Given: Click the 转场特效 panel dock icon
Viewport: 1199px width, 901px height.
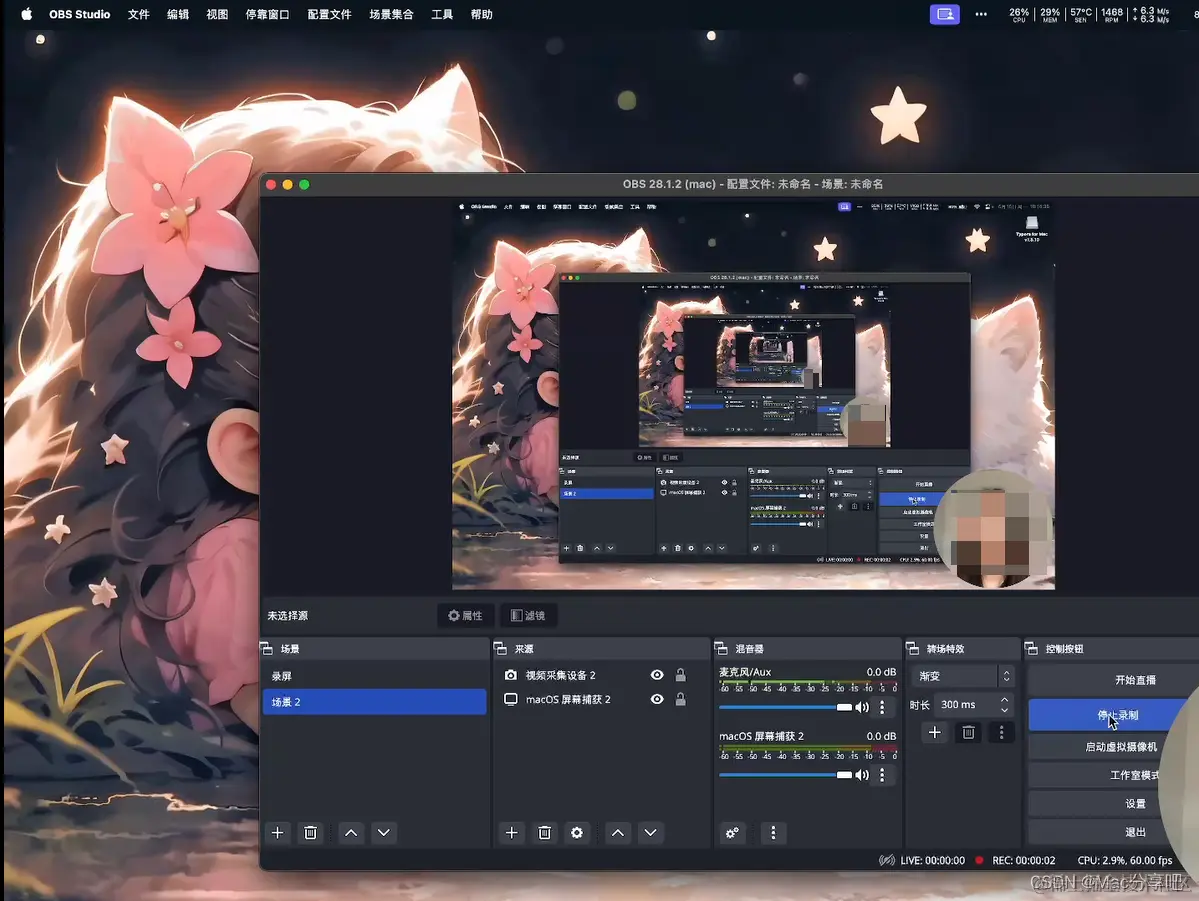Looking at the screenshot, I should 912,649.
